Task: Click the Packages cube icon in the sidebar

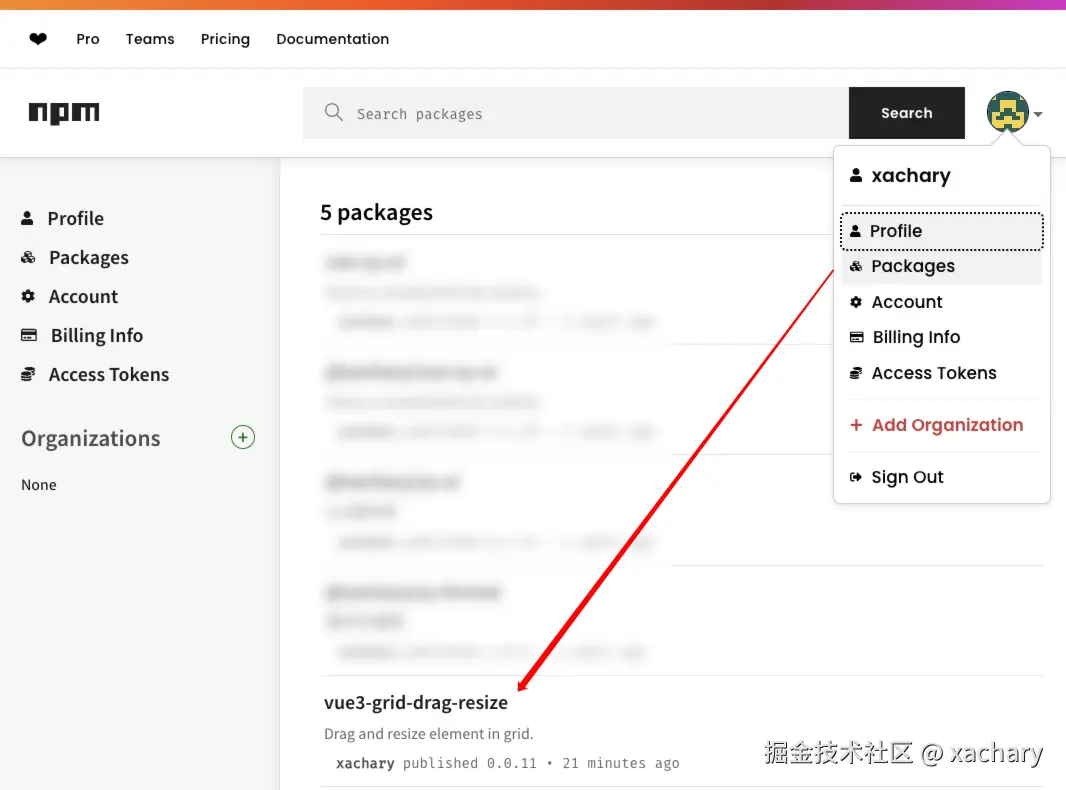Action: [26, 257]
